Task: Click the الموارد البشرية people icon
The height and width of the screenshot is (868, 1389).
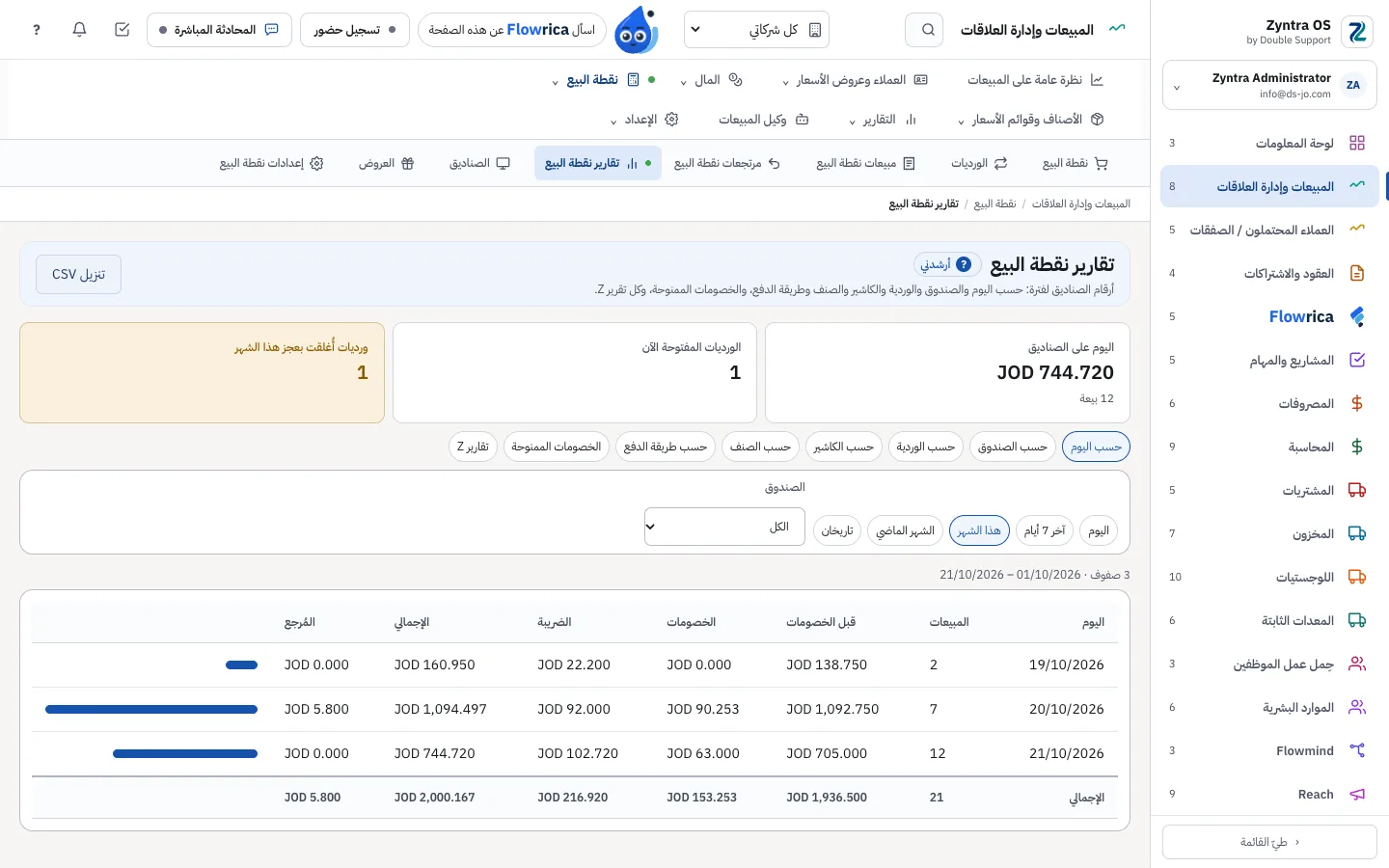Action: pos(1357,707)
